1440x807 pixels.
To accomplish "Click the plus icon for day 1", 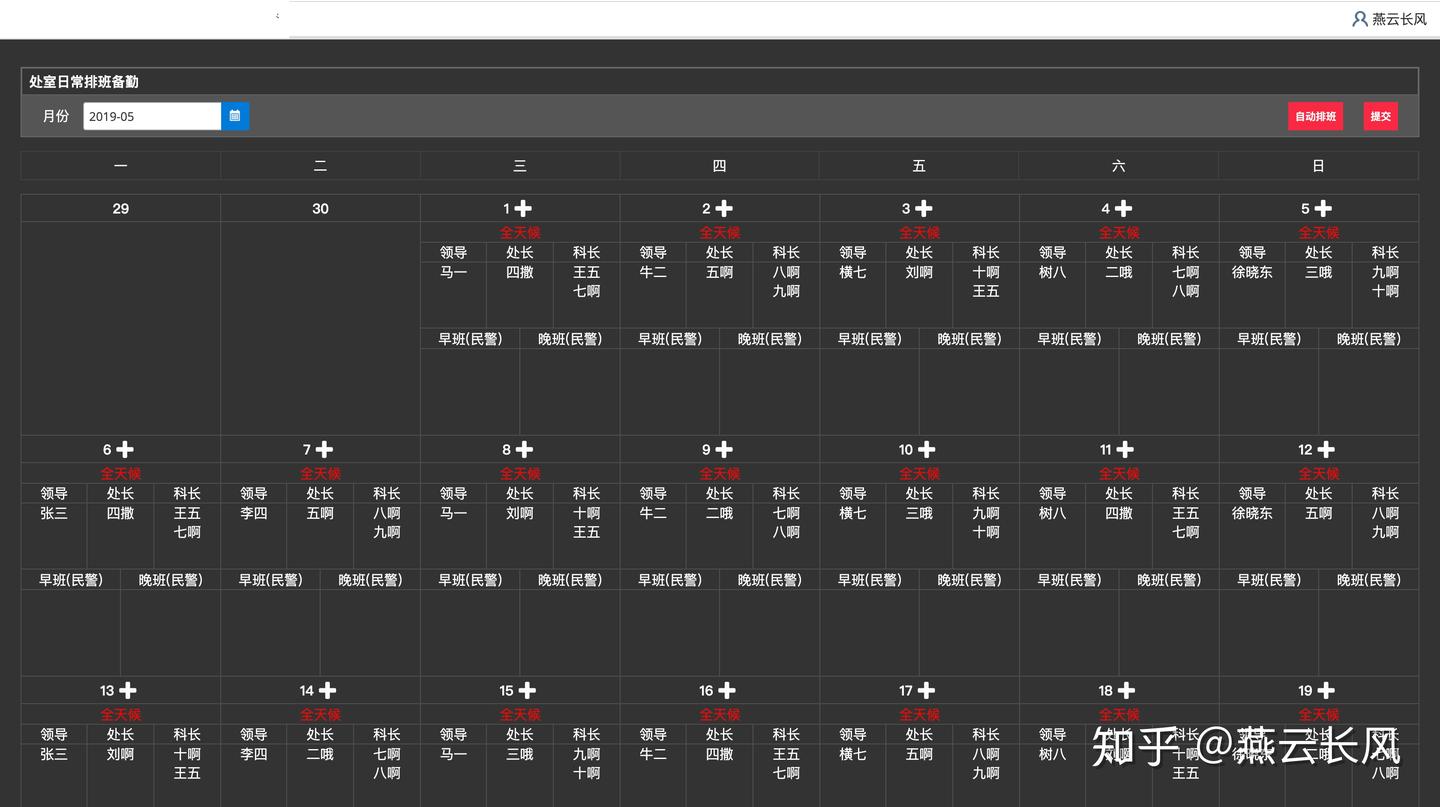I will (523, 209).
